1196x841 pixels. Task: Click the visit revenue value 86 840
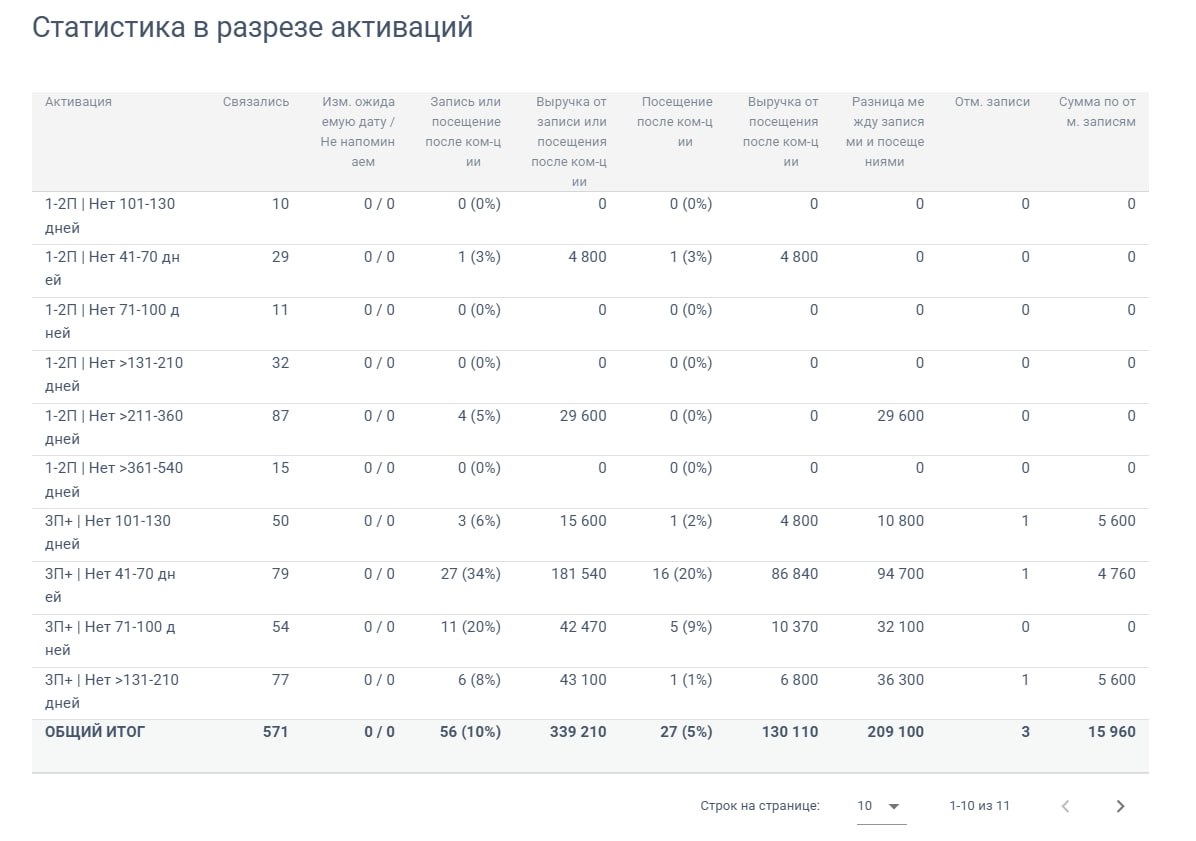coord(794,574)
